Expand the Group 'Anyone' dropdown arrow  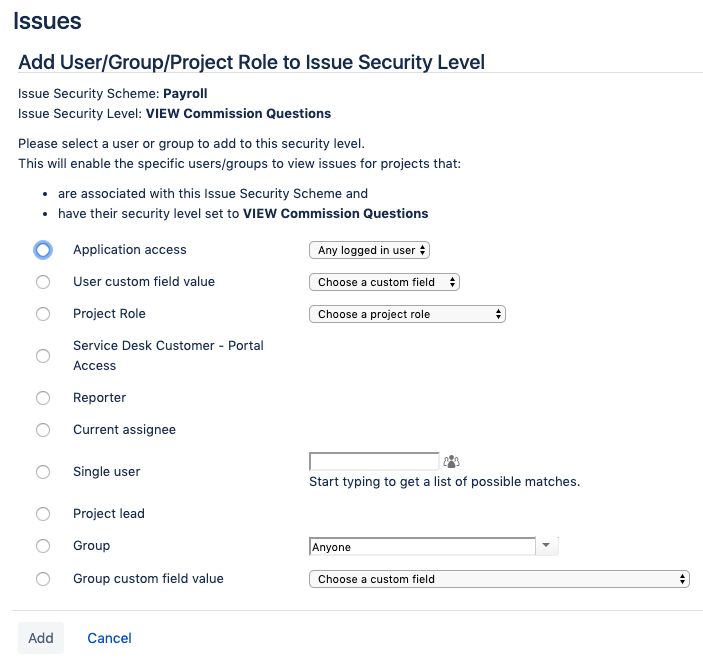tap(547, 546)
